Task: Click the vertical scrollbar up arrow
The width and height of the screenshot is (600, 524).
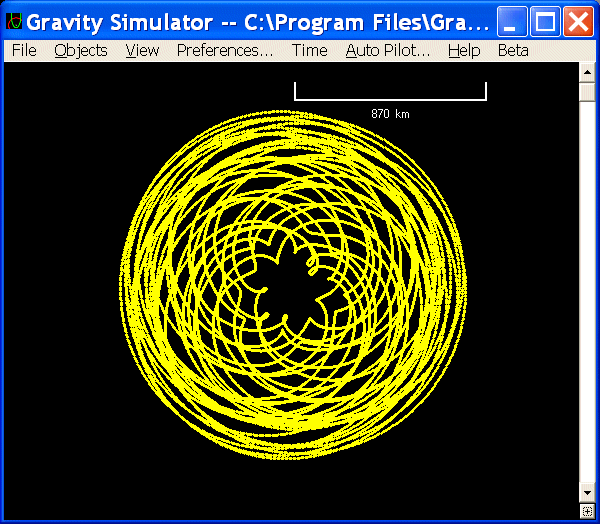Action: click(587, 73)
